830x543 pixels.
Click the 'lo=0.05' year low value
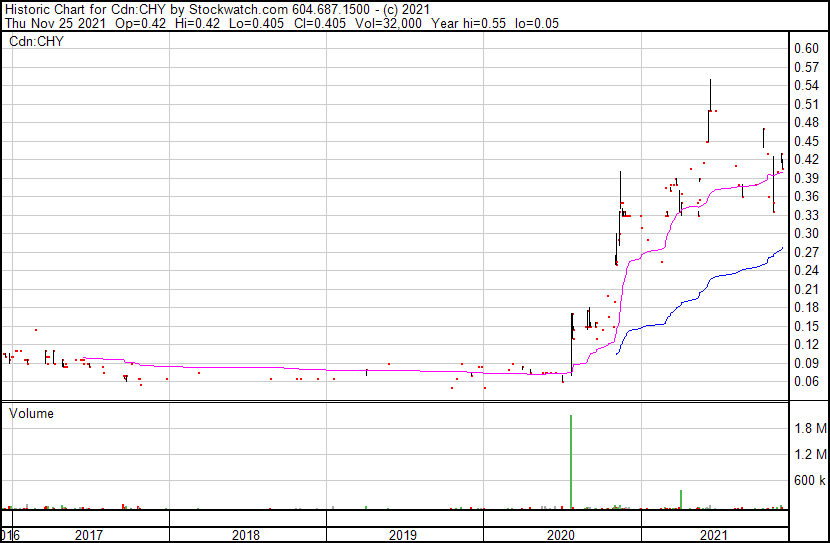[x=537, y=23]
